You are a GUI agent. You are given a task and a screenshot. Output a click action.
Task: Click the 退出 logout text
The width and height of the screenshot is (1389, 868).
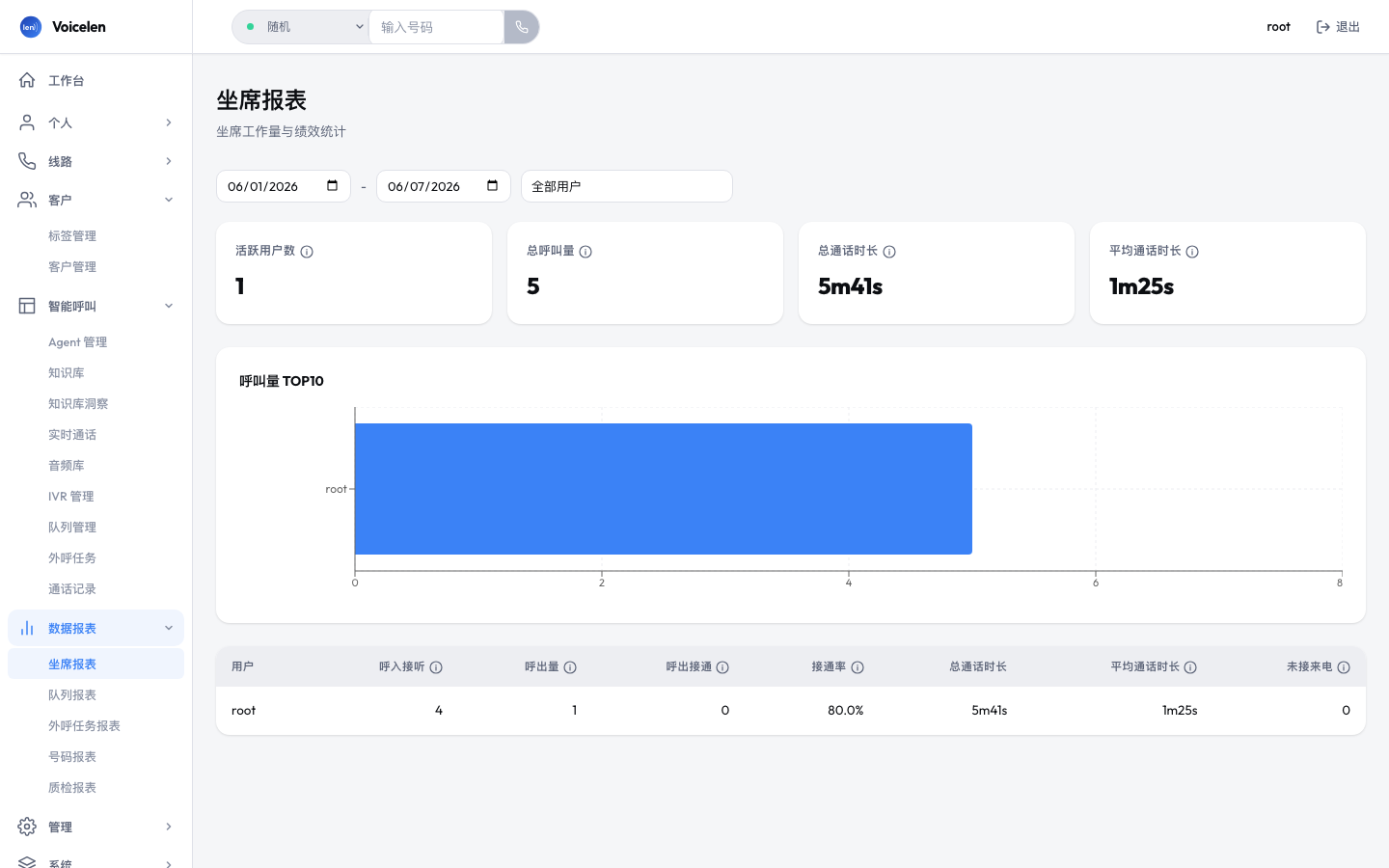[x=1348, y=27]
